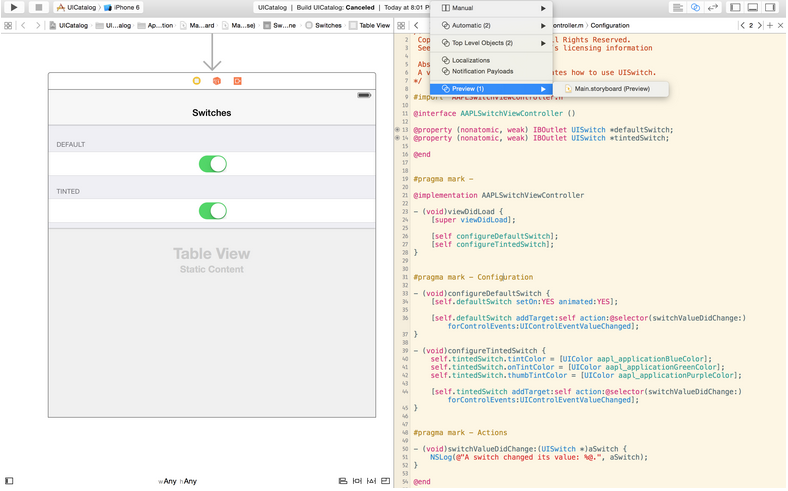This screenshot has height=491, width=788.
Task: Click the Run (play) button
Action: (14, 7)
